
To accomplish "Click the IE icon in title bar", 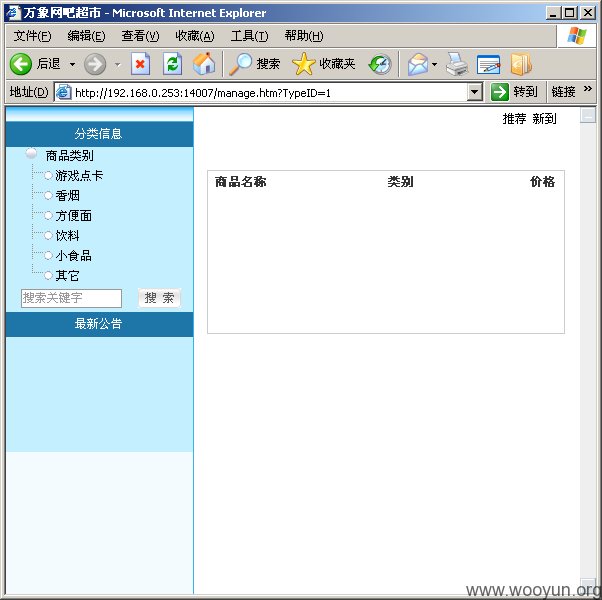I will [x=13, y=13].
